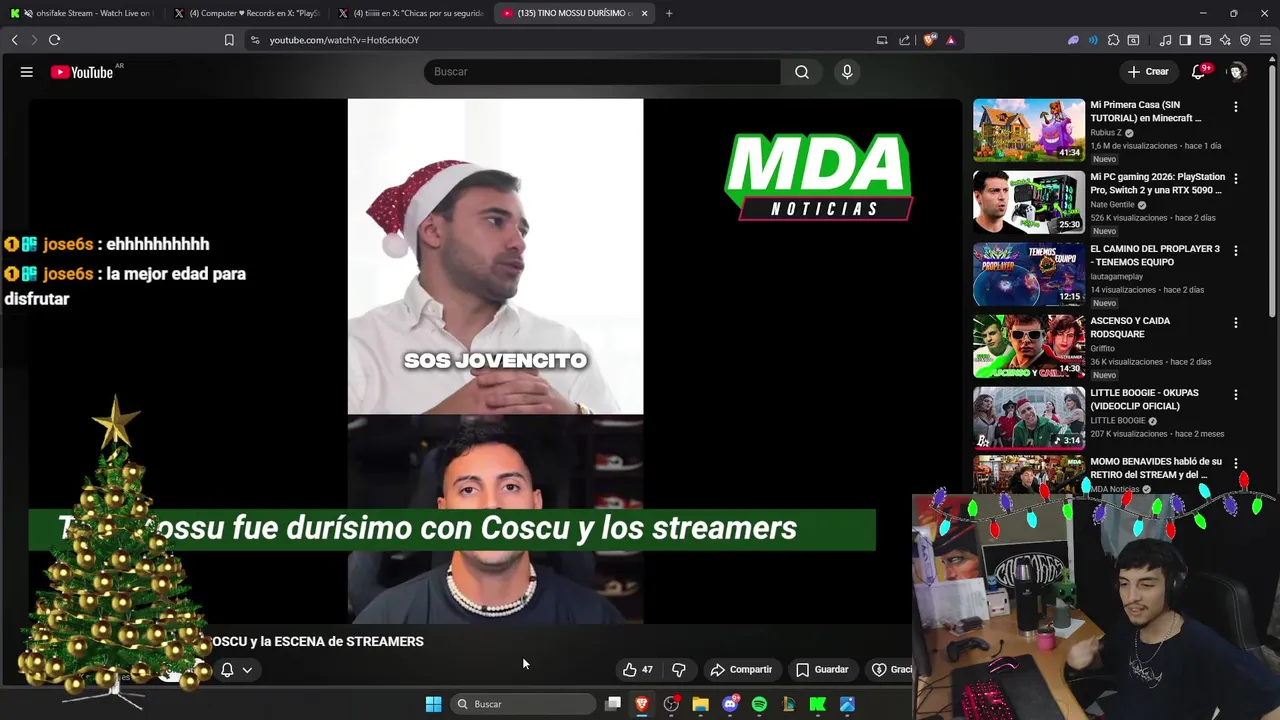Click the search magnifier button
1280x720 pixels.
tap(802, 72)
